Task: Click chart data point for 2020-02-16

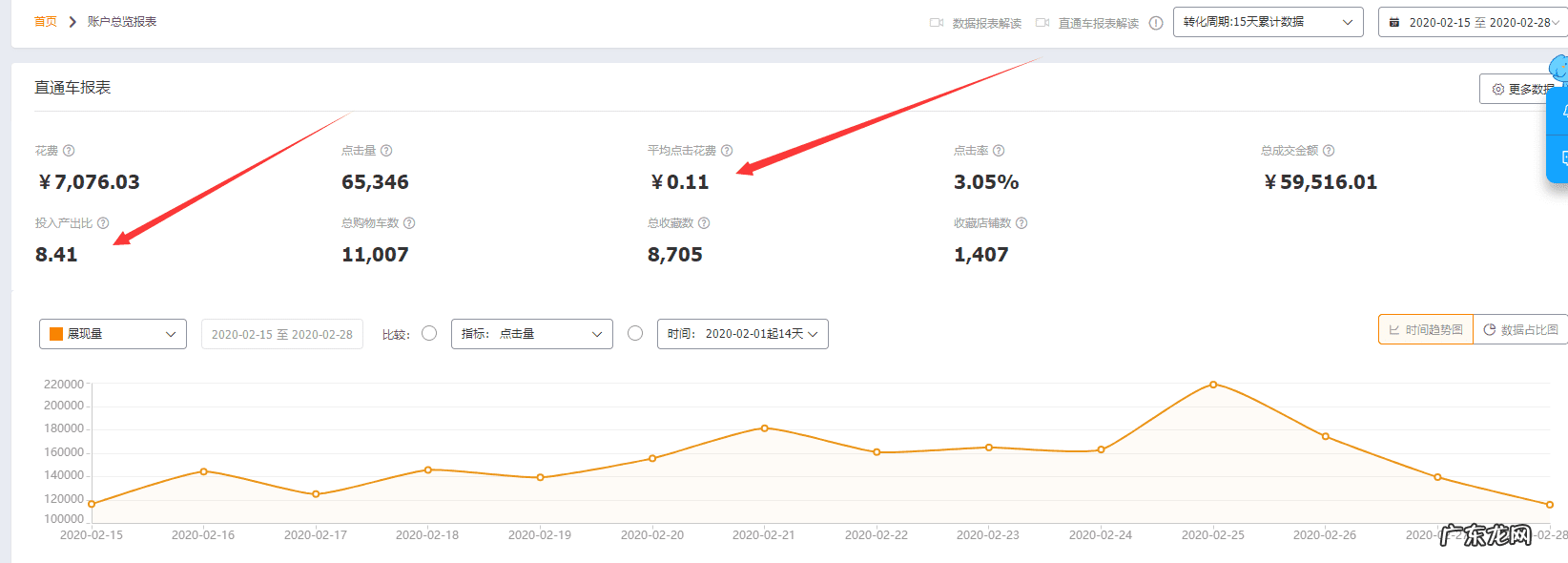Action: coord(204,471)
